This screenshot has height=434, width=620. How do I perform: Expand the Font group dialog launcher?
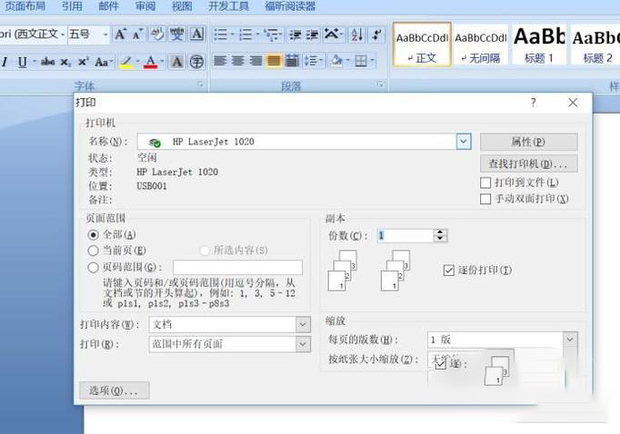(200, 84)
